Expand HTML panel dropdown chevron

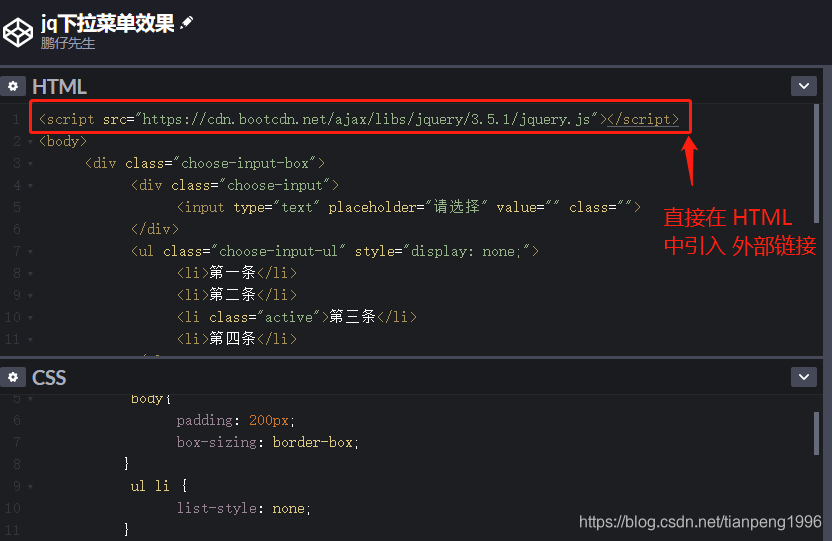pos(803,86)
